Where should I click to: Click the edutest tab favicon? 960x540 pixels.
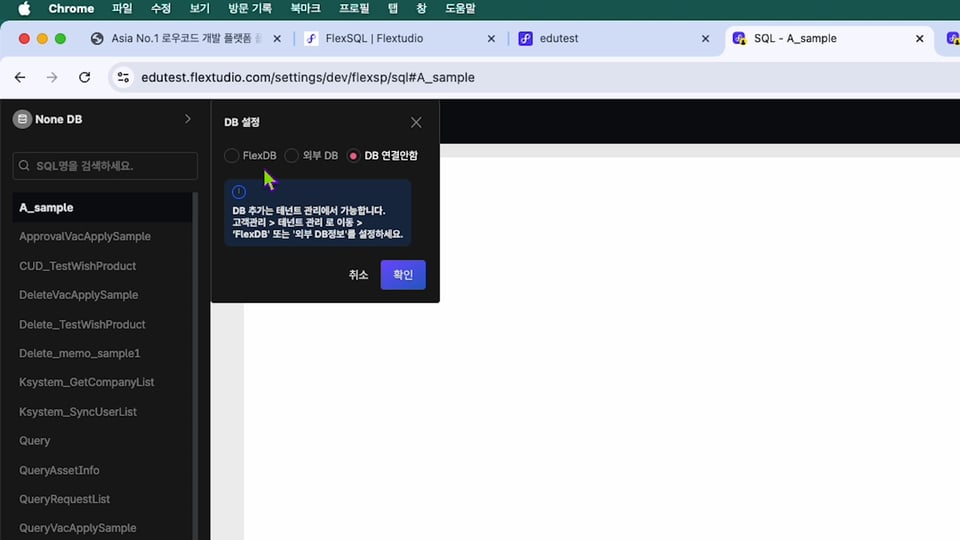coord(525,39)
